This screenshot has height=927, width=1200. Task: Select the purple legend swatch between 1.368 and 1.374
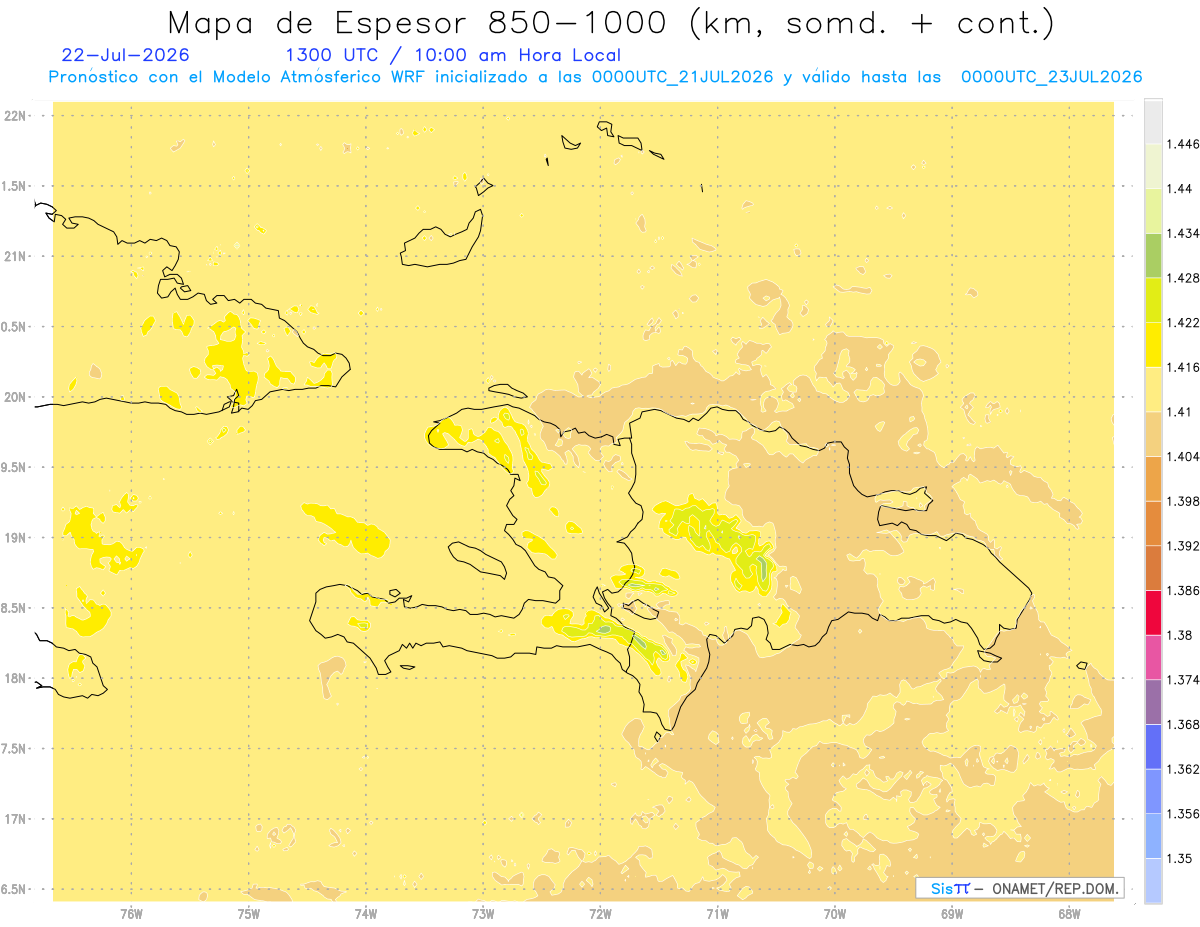click(1153, 702)
